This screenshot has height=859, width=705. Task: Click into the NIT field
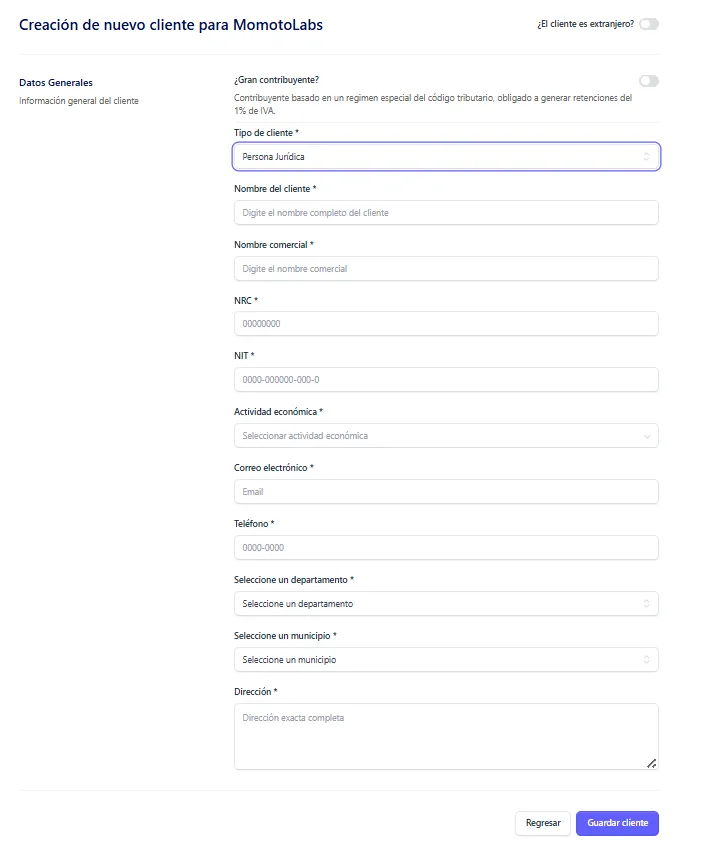point(446,380)
